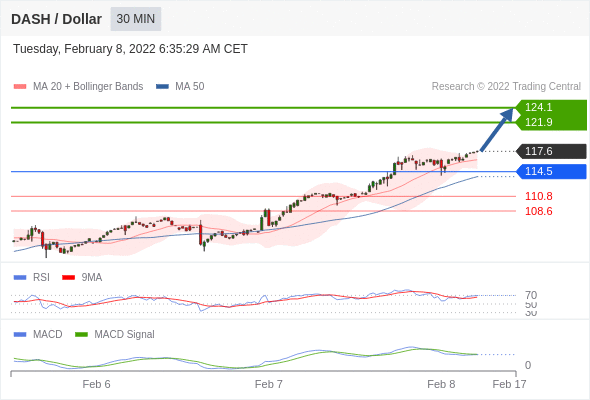The width and height of the screenshot is (590, 400).
Task: Click the Feb 7 date axis marker
Action: 269,384
